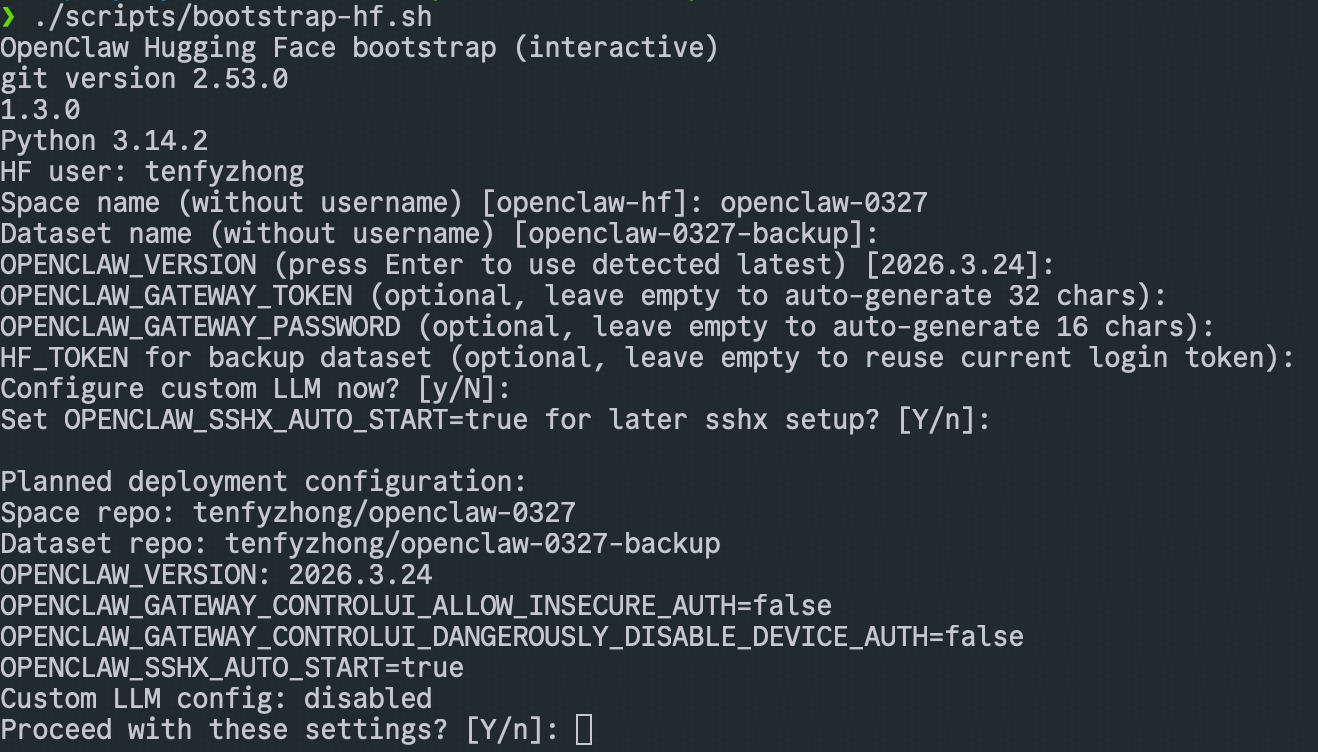Click the typed Space name openclaw-0327
This screenshot has width=1318, height=752.
(823, 203)
